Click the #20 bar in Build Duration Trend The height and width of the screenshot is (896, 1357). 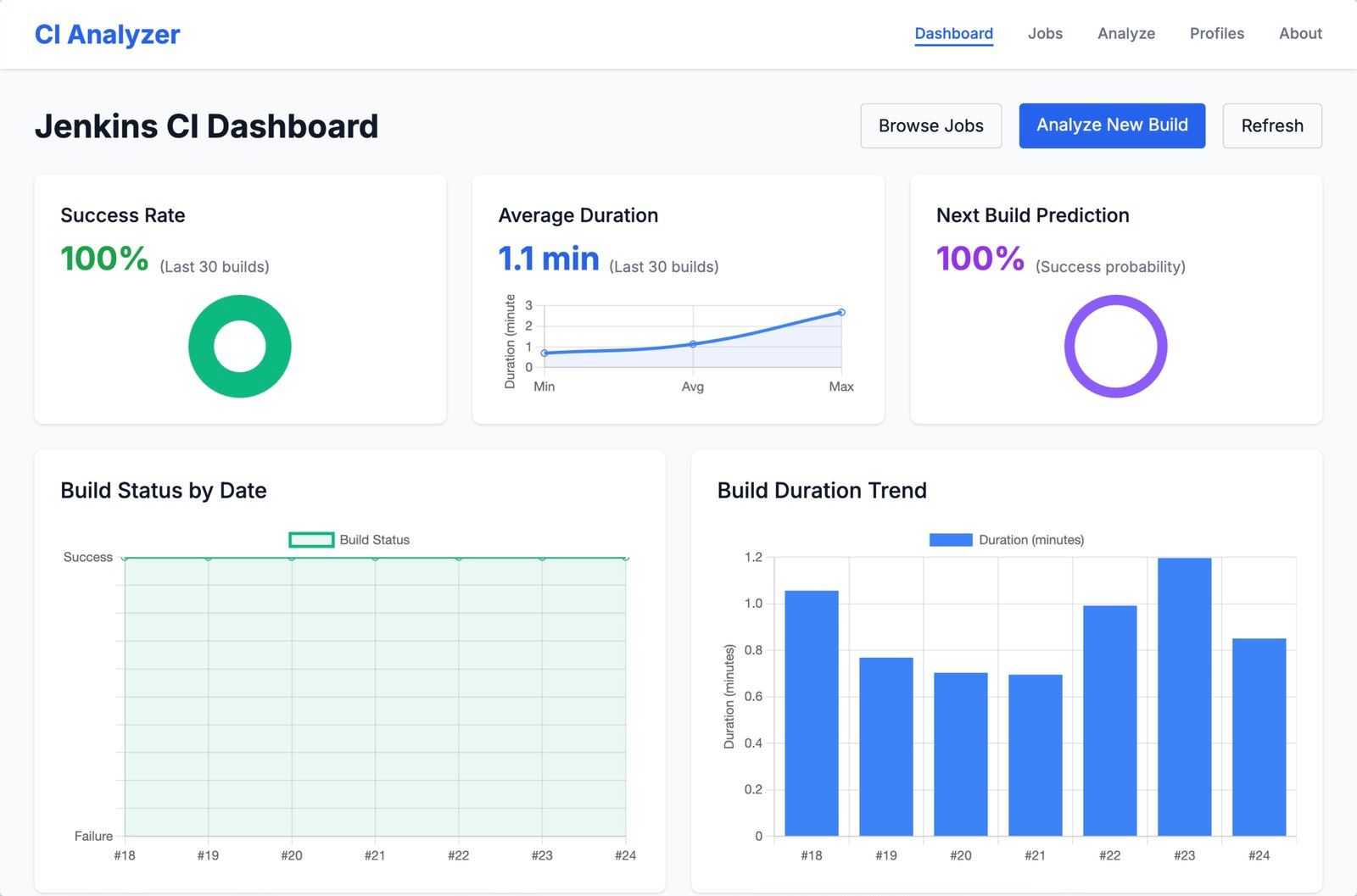pos(961,754)
